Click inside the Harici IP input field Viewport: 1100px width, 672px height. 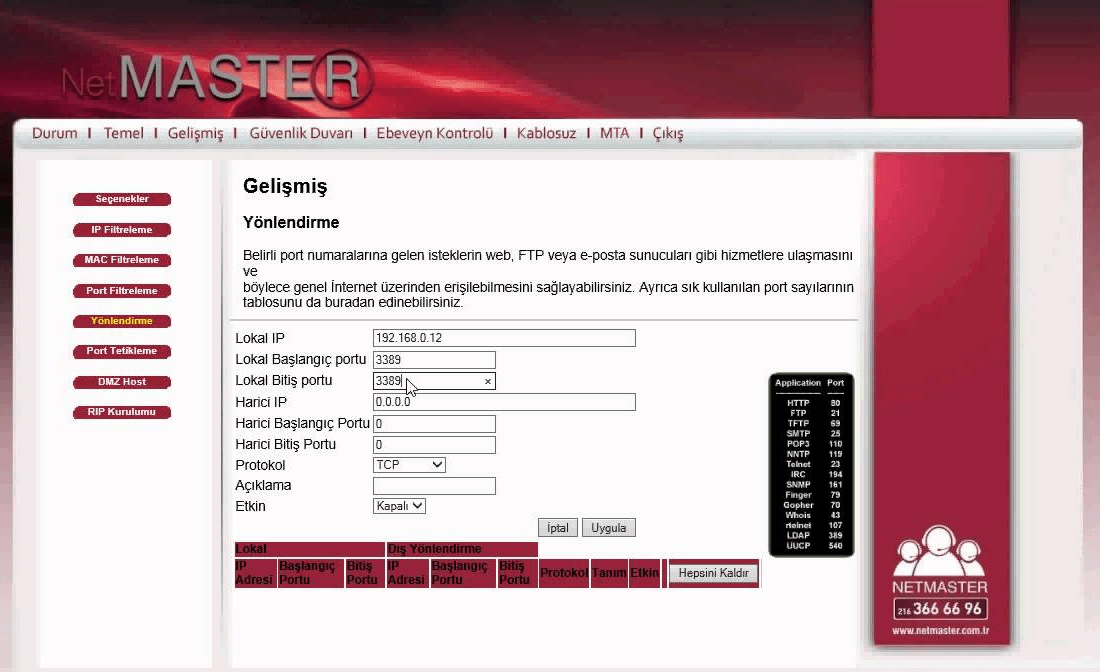click(x=505, y=401)
